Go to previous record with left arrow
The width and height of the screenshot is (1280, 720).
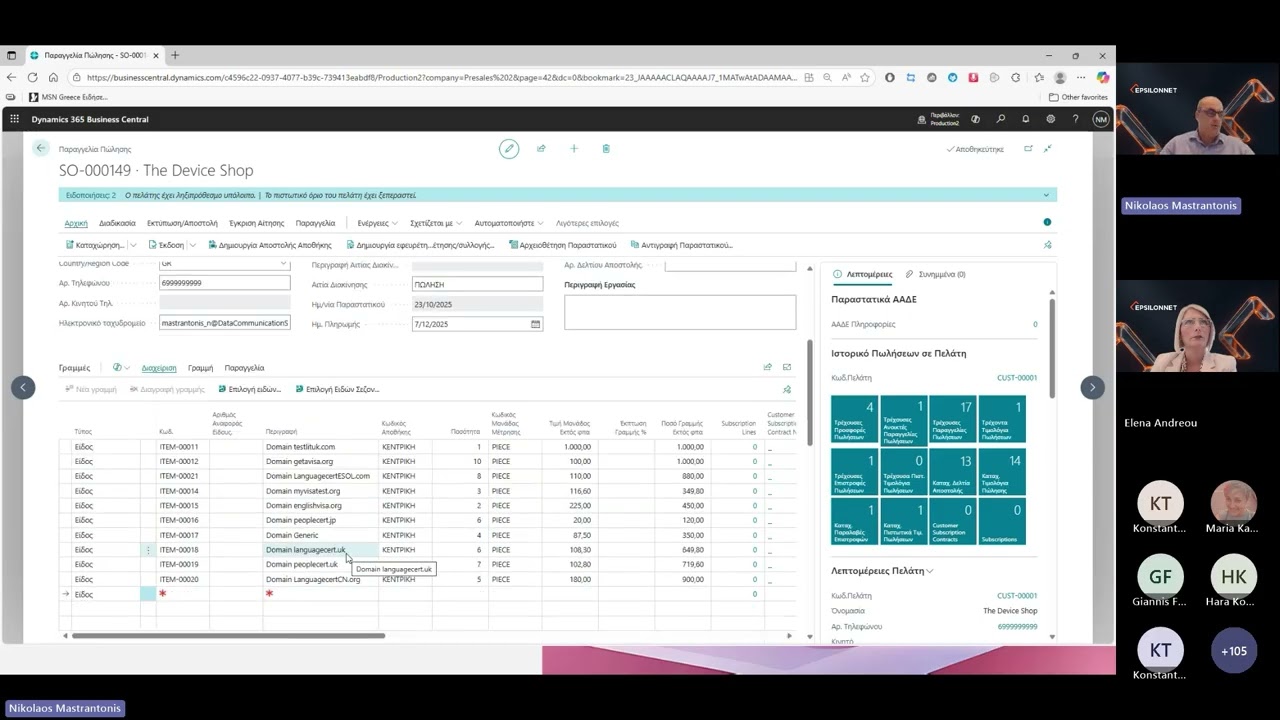[x=23, y=387]
